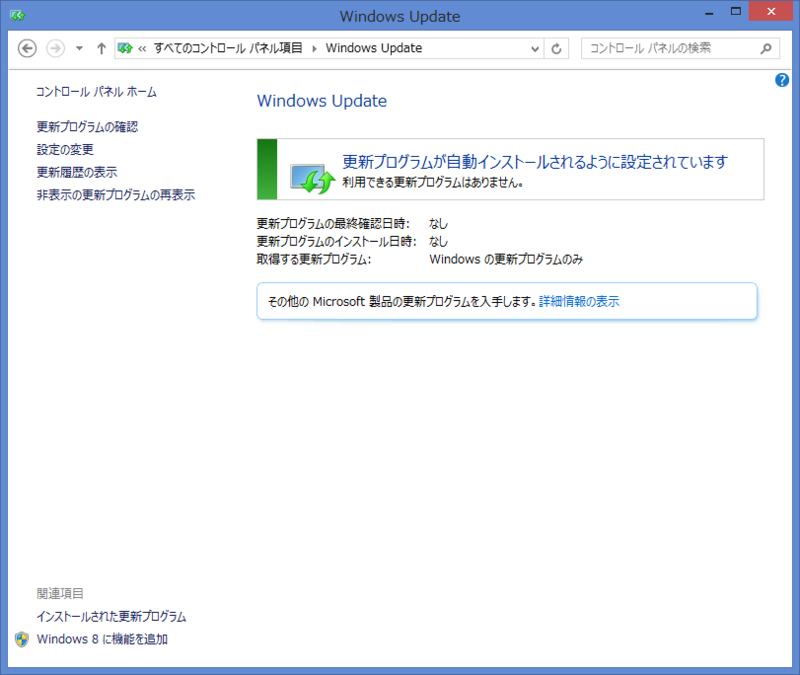The width and height of the screenshot is (800, 675).
Task: Open help with the blue question mark
Action: point(782,80)
